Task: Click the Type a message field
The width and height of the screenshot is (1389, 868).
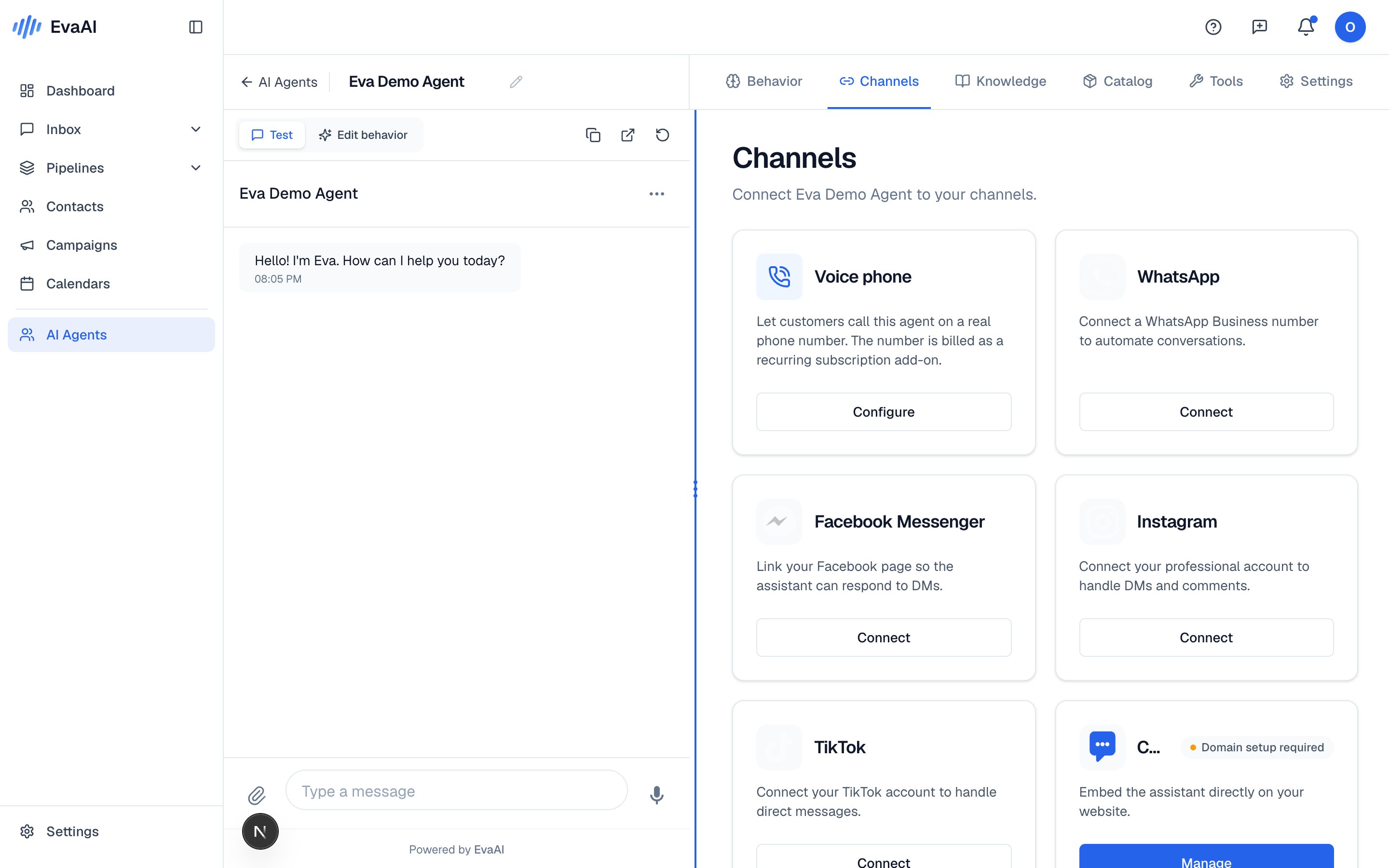Action: [x=456, y=790]
